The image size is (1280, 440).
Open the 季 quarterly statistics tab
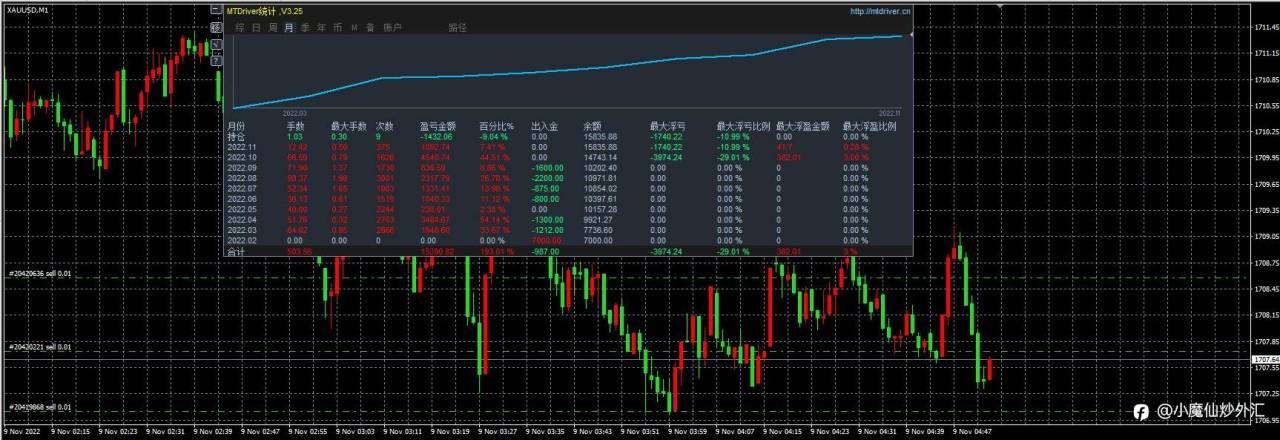tap(305, 28)
